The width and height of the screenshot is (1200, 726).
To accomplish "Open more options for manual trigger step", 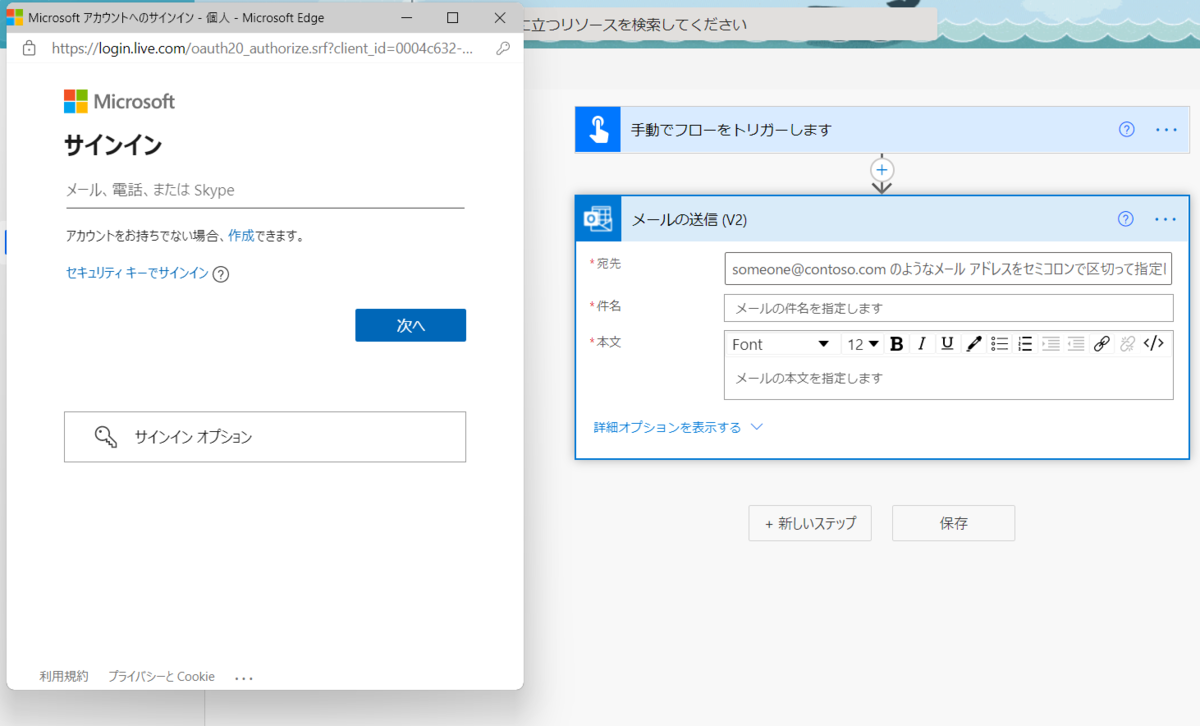I will pos(1166,130).
